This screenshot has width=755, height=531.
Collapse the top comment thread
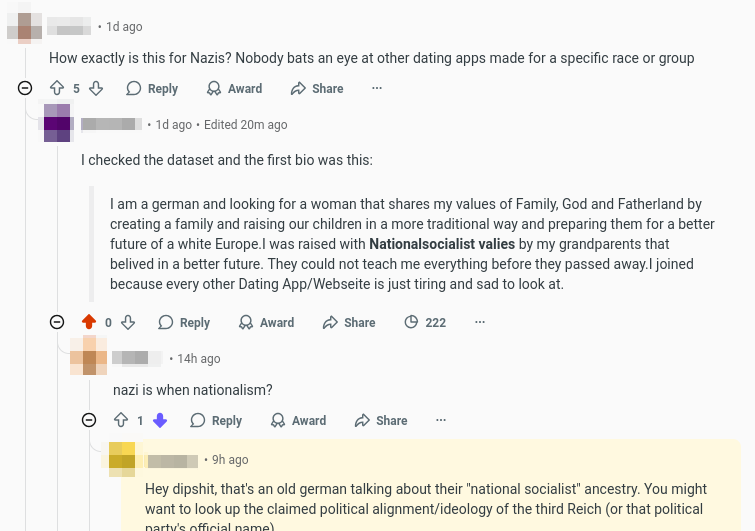pos(25,89)
